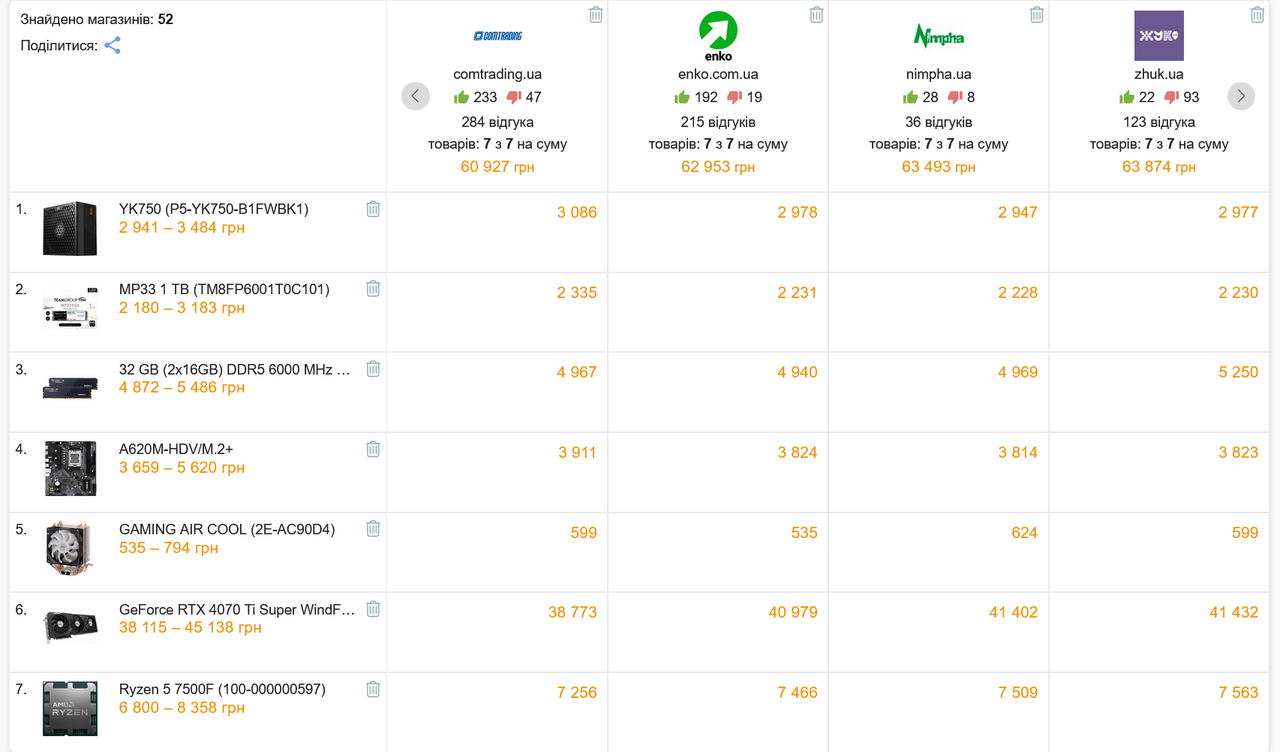The width and height of the screenshot is (1280, 752).
Task: Click price range 38 115 – 45 138 грн
Action: coord(190,628)
